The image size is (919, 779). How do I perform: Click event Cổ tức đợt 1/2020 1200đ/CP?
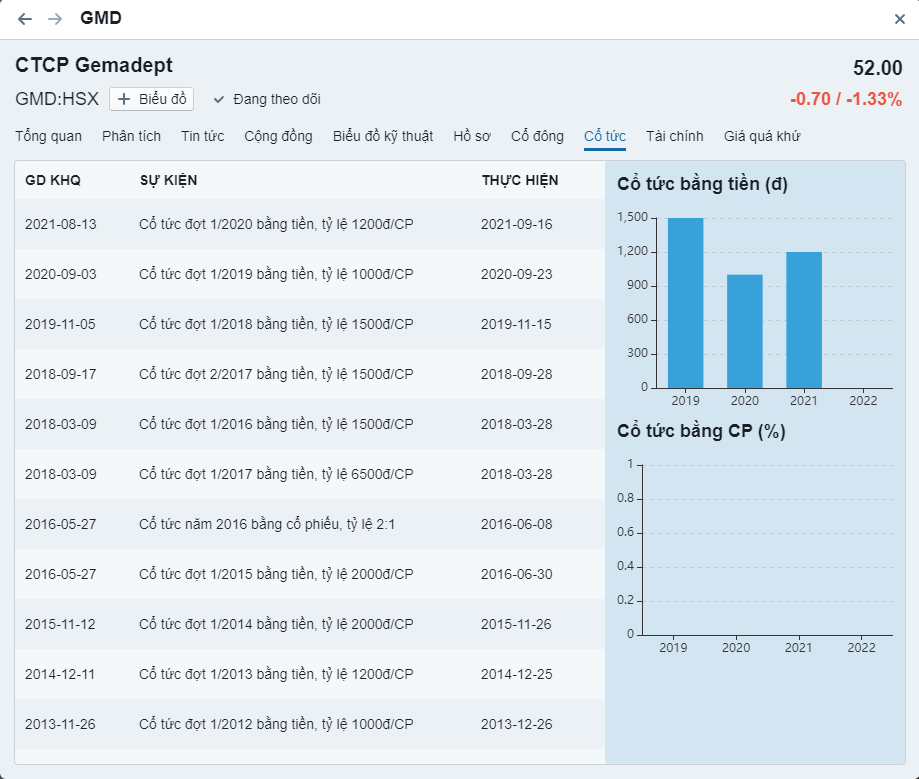click(x=276, y=224)
